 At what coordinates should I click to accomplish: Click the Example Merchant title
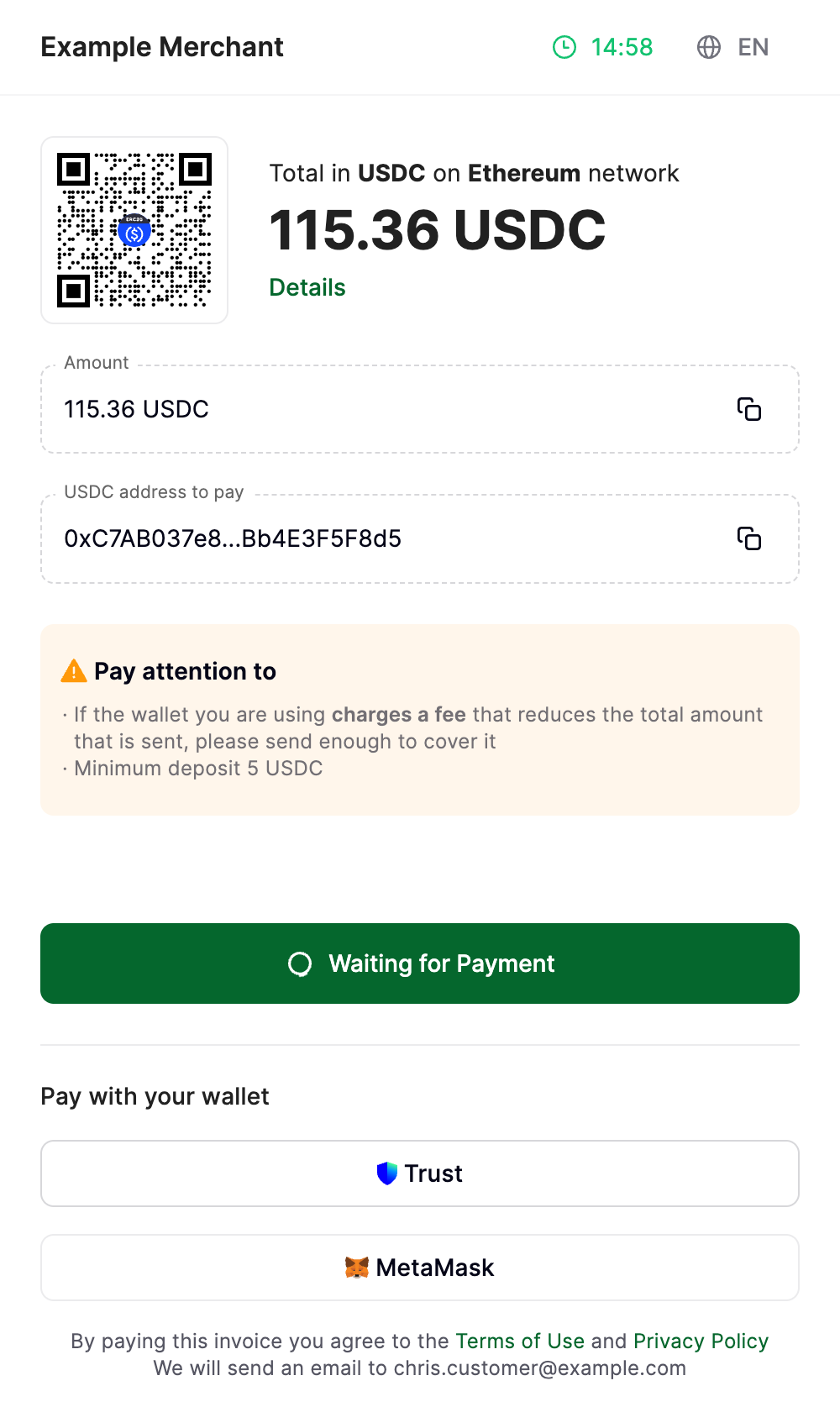coord(162,47)
